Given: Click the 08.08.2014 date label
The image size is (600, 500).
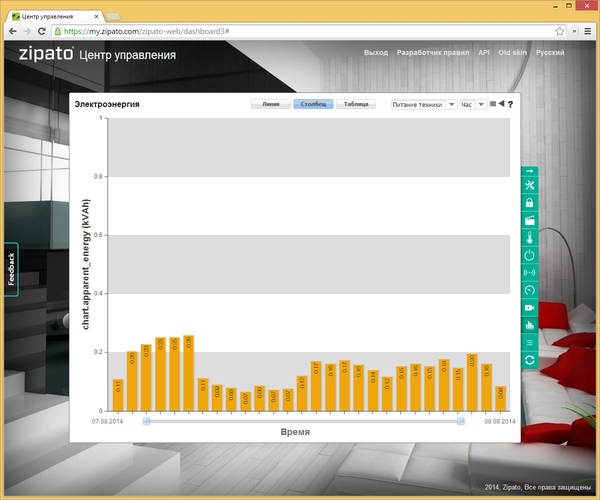Looking at the screenshot, I should point(500,422).
